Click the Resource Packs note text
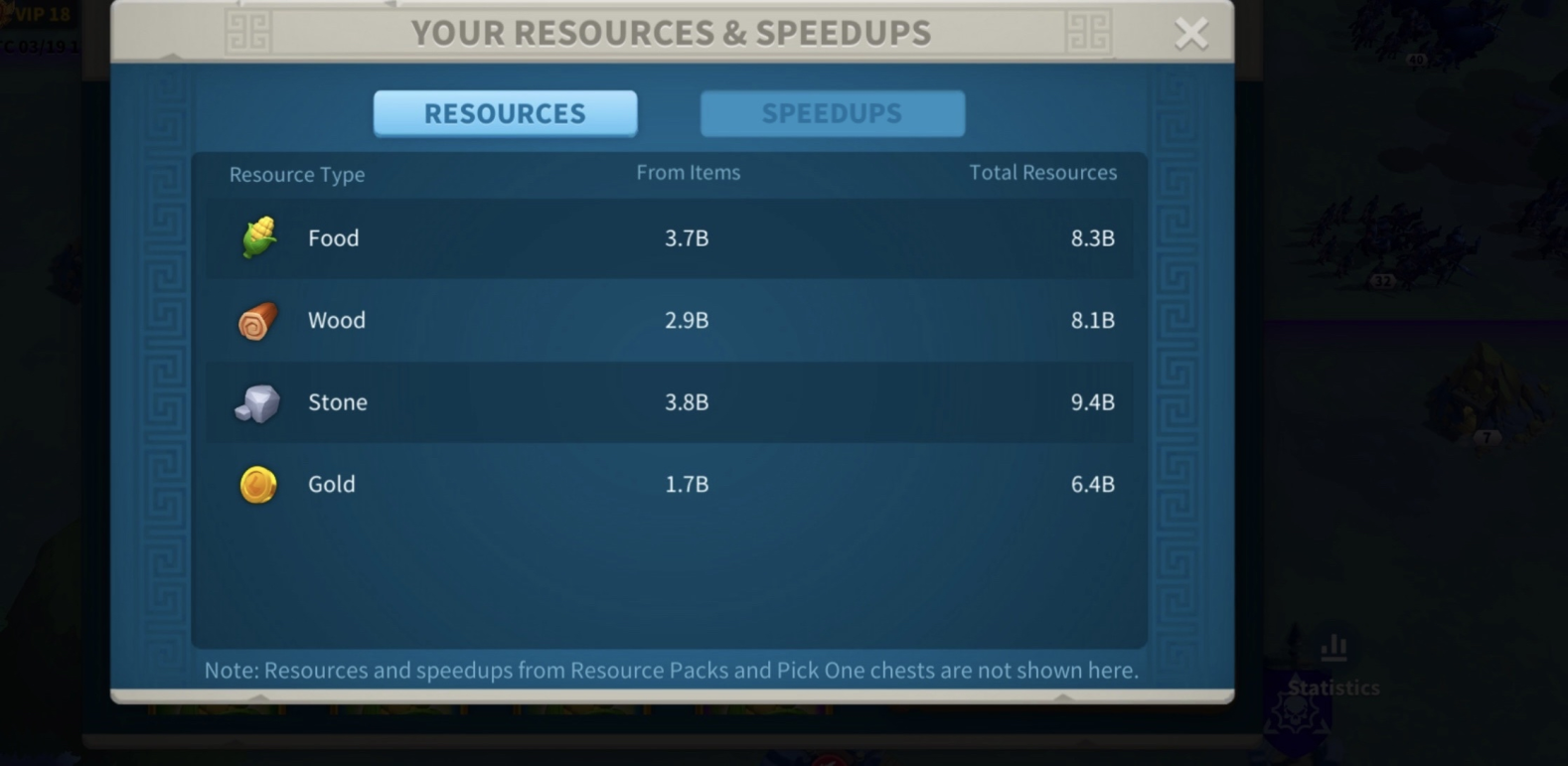This screenshot has width=1568, height=766. pos(671,671)
